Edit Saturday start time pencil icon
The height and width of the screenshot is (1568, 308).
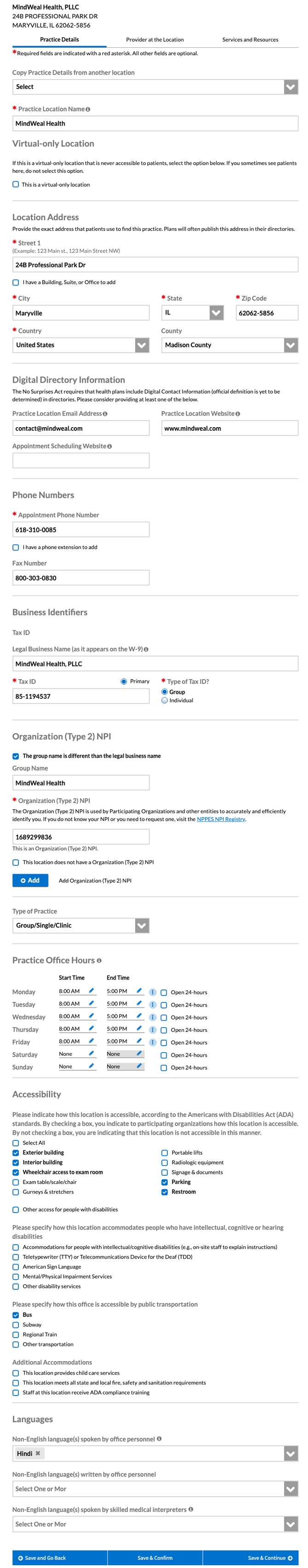91,1053
